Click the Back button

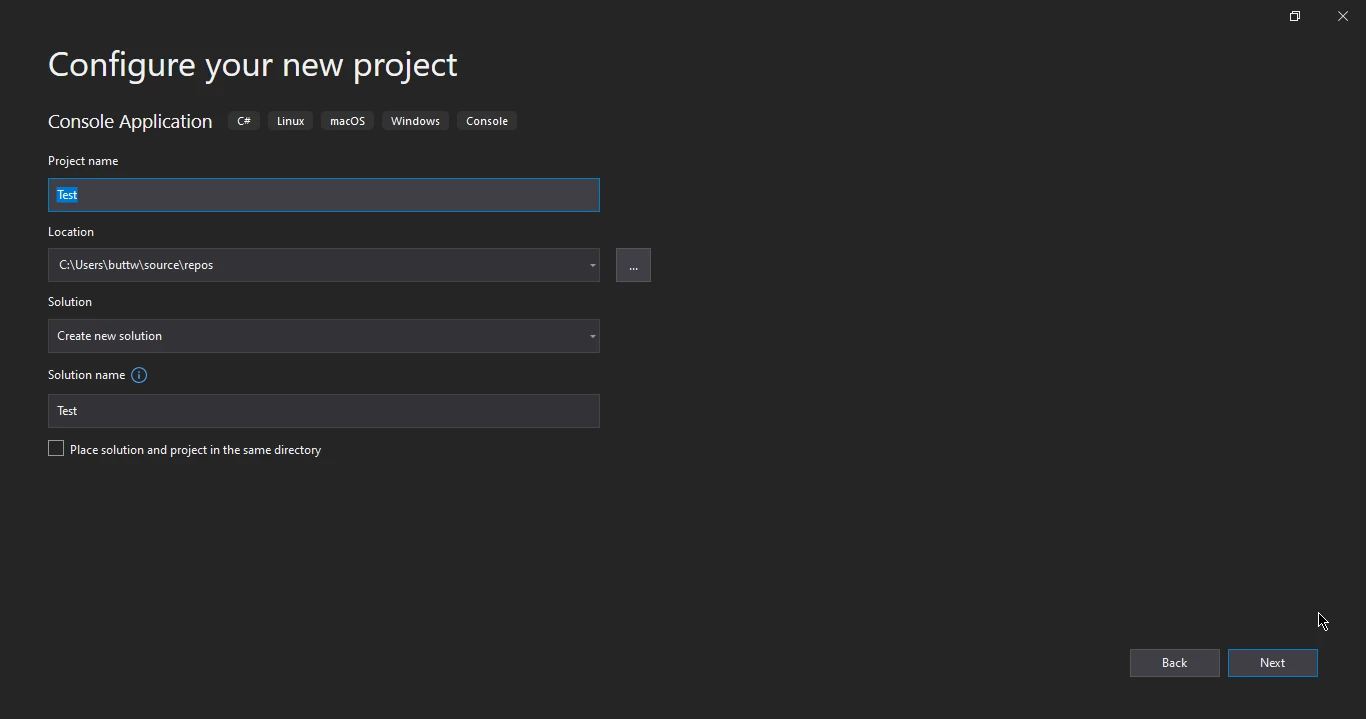click(1174, 663)
